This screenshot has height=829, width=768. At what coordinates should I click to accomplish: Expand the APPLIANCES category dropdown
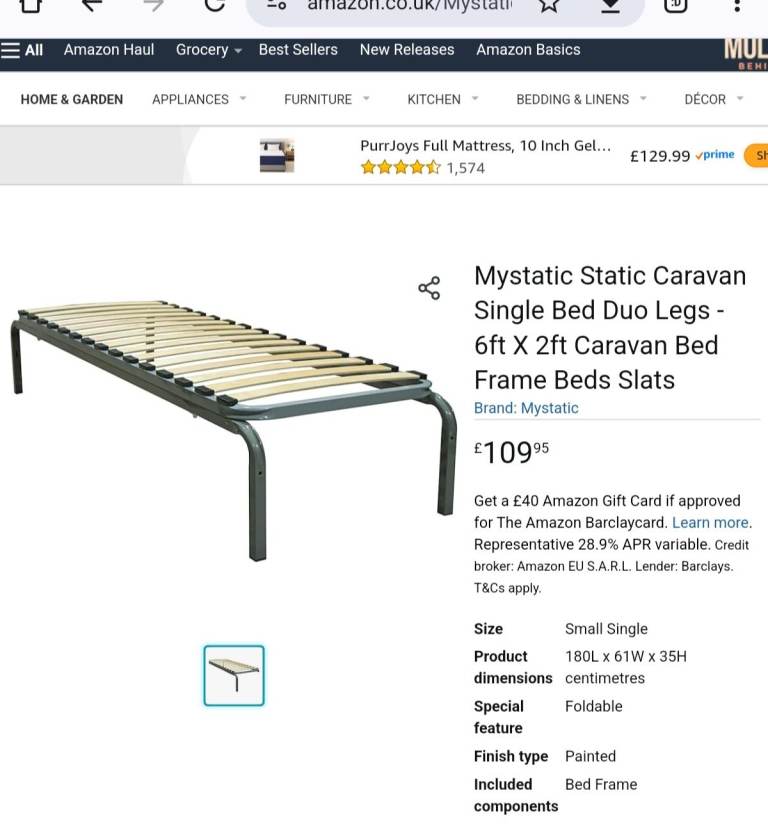199,99
